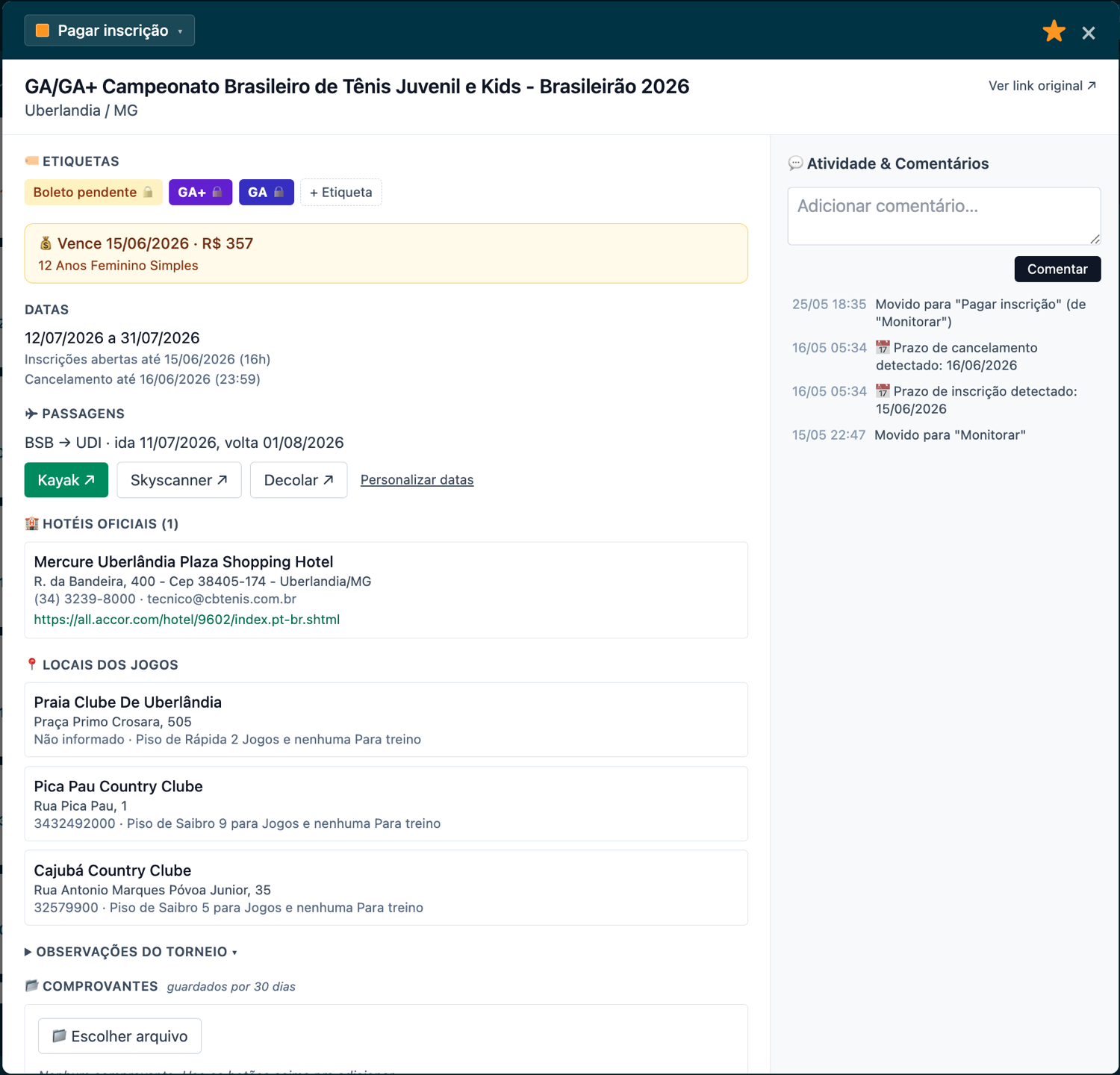
Task: Add a new tag with + Etiqueta
Action: (x=341, y=192)
